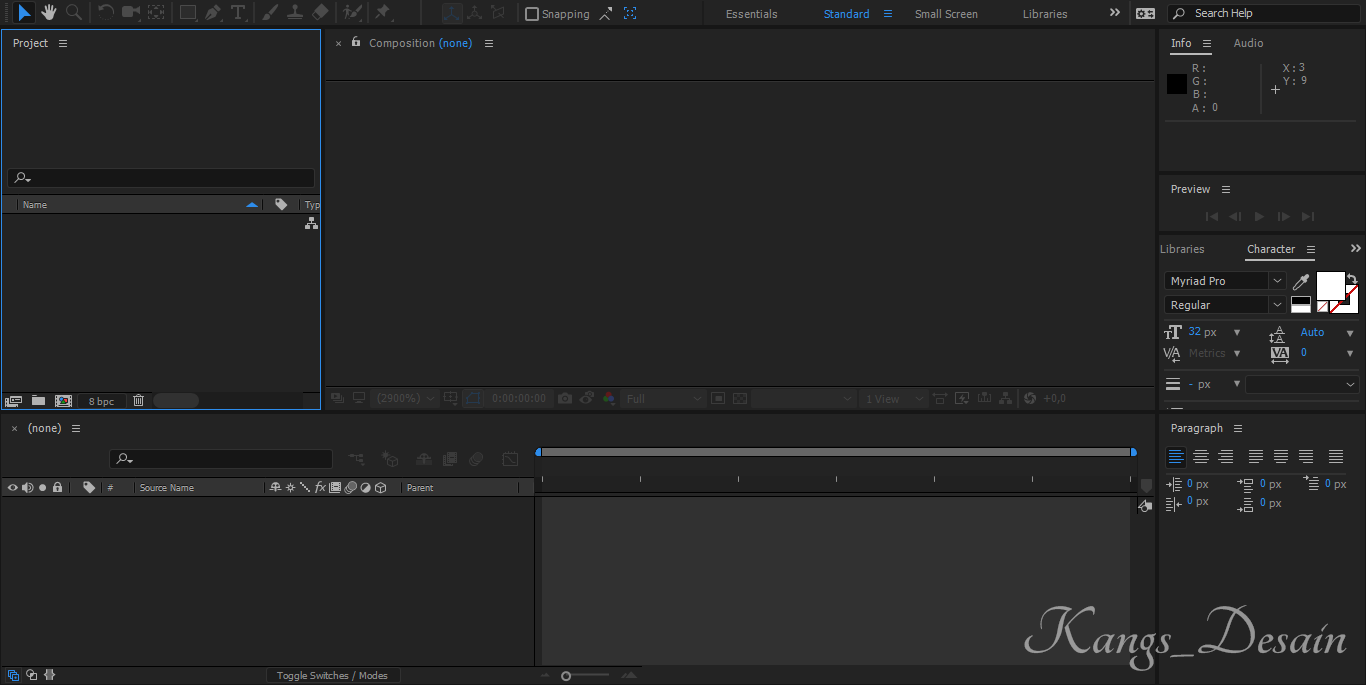
Task: Toggle snap to edges extending beyond layer
Action: [x=606, y=14]
